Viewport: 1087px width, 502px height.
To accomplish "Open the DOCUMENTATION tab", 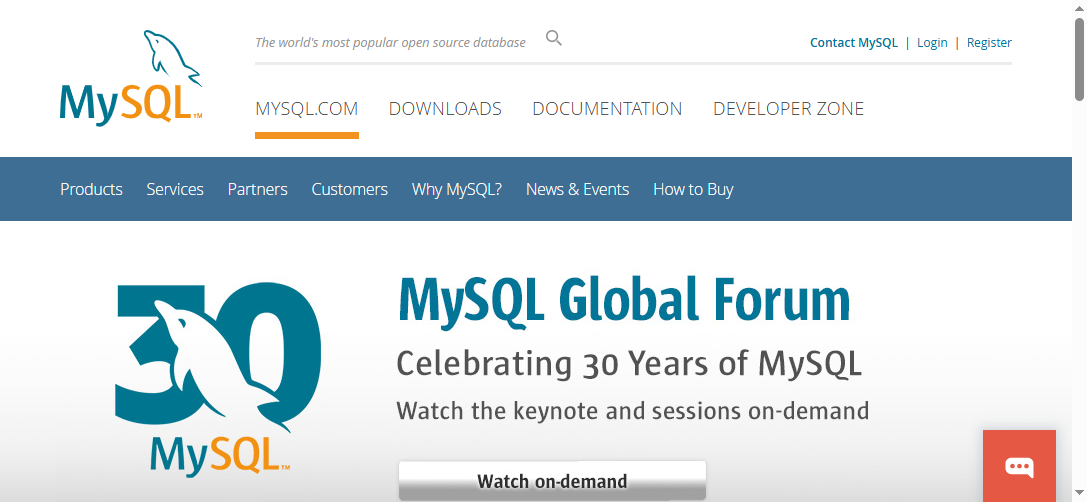I will [607, 109].
